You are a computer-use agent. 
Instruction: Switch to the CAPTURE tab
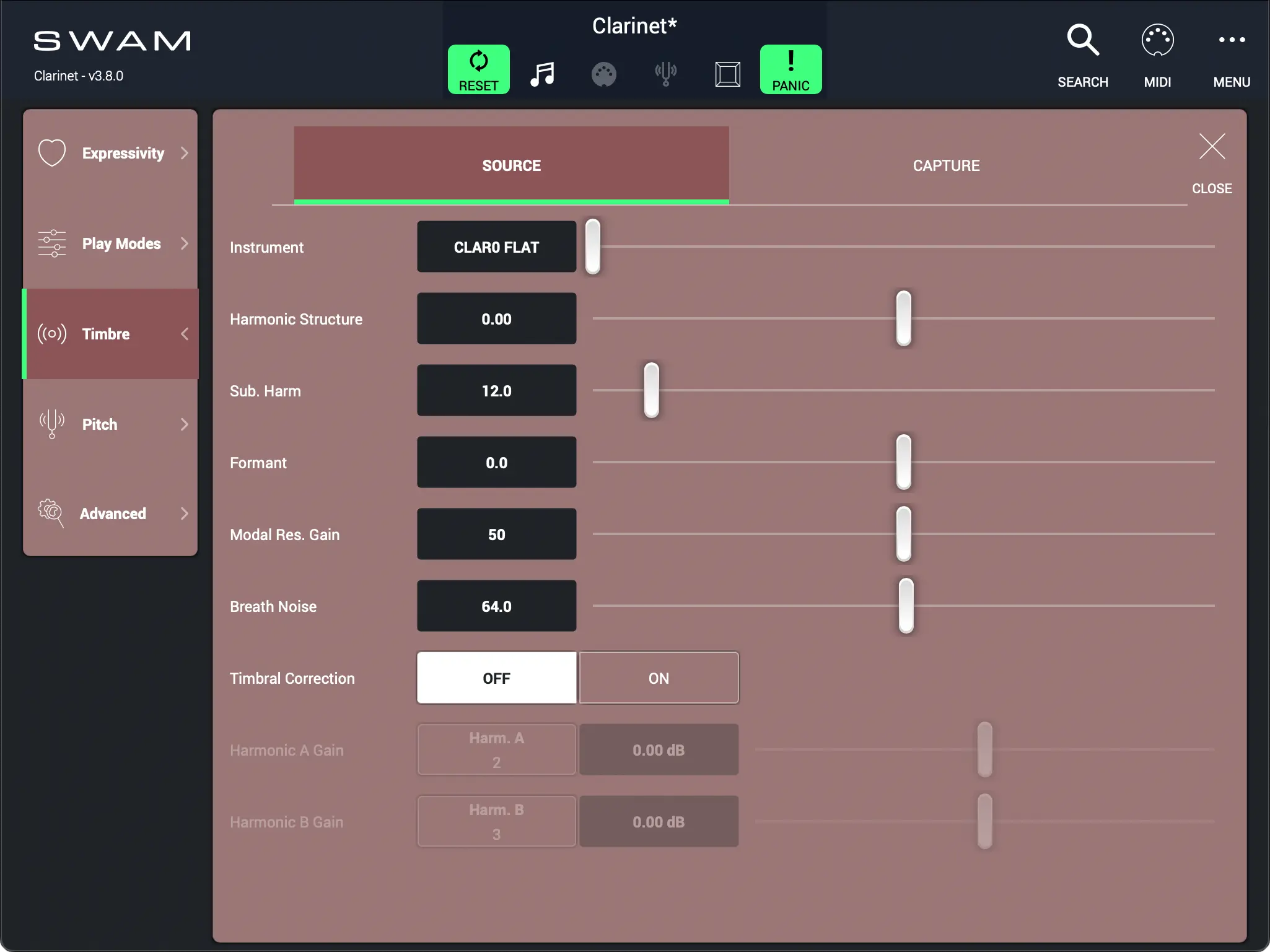click(x=945, y=165)
